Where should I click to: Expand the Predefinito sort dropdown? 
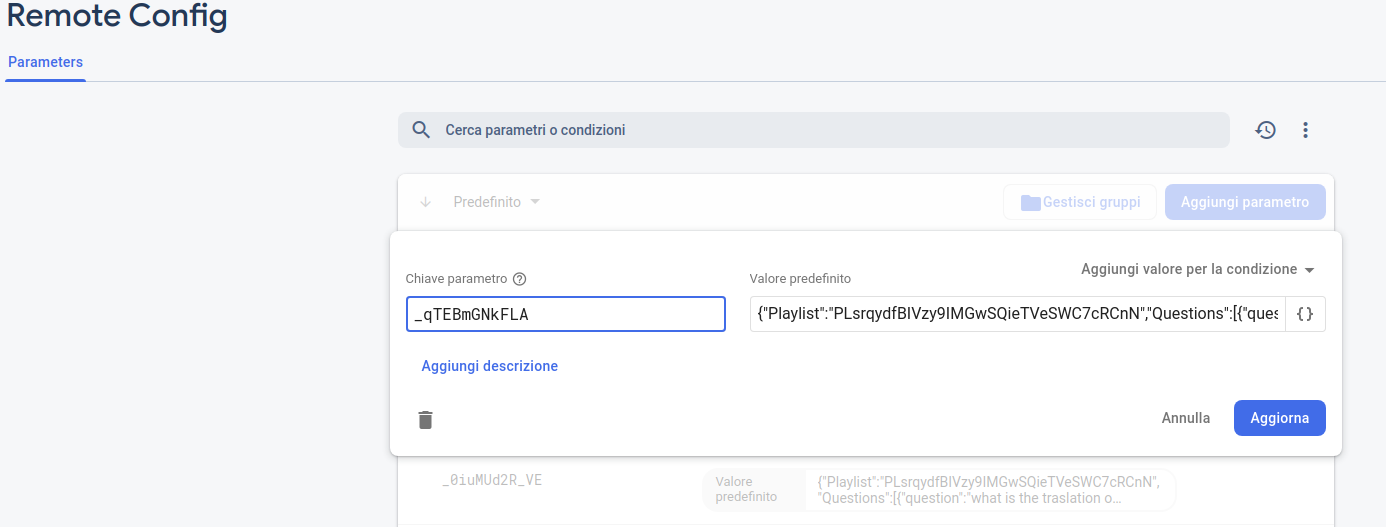point(497,202)
